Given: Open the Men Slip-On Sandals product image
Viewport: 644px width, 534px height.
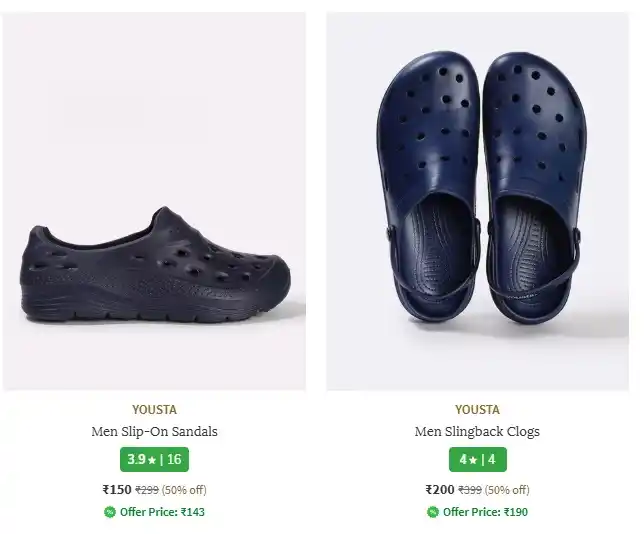Looking at the screenshot, I should point(154,202).
